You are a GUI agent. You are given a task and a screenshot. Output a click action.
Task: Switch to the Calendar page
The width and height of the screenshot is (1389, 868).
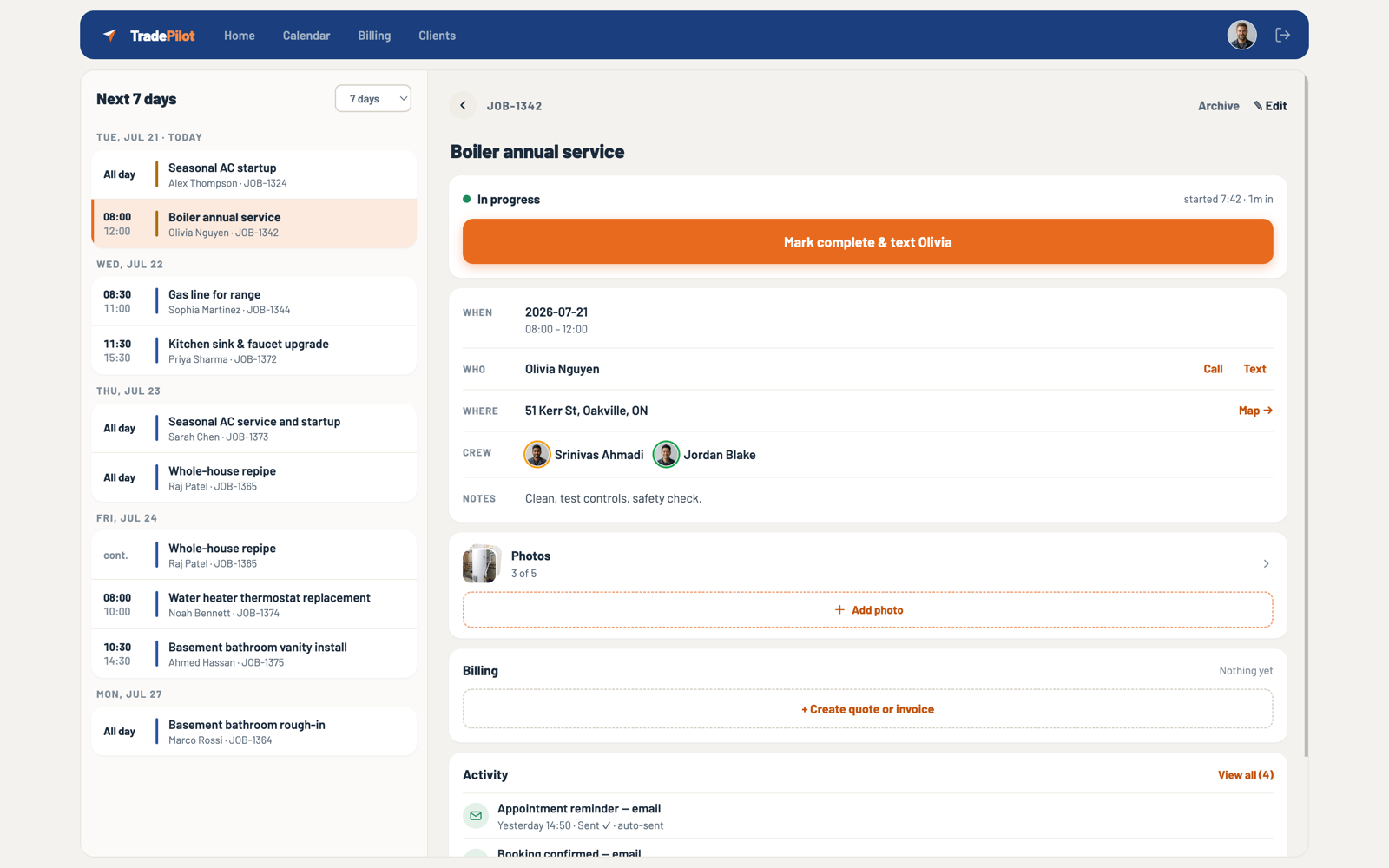(306, 36)
